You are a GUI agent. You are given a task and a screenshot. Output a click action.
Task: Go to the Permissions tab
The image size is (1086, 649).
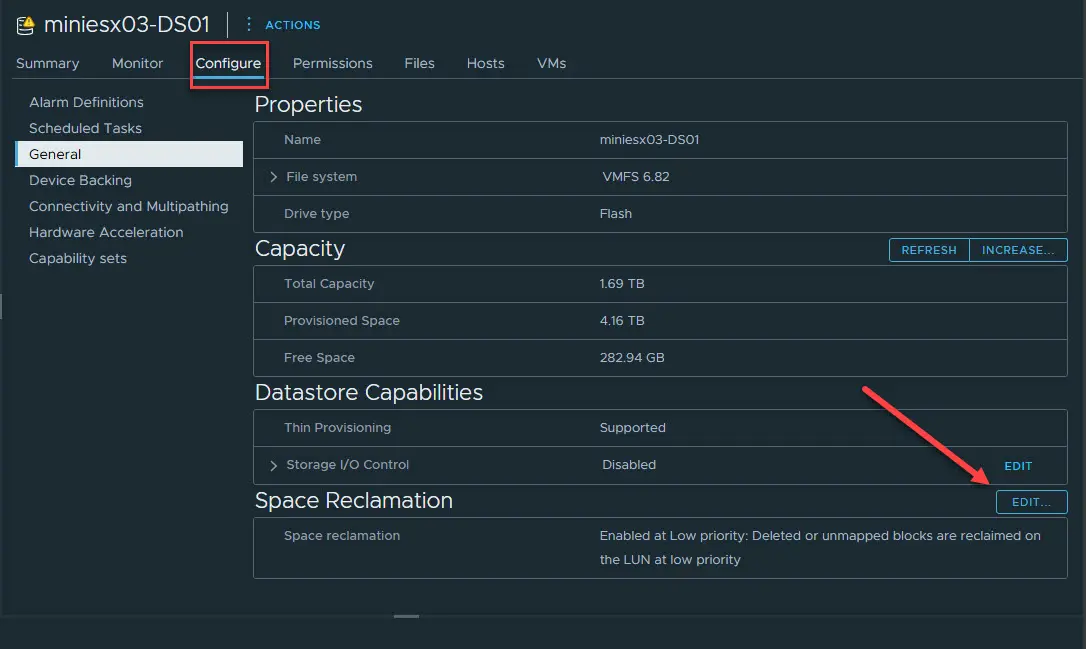332,63
